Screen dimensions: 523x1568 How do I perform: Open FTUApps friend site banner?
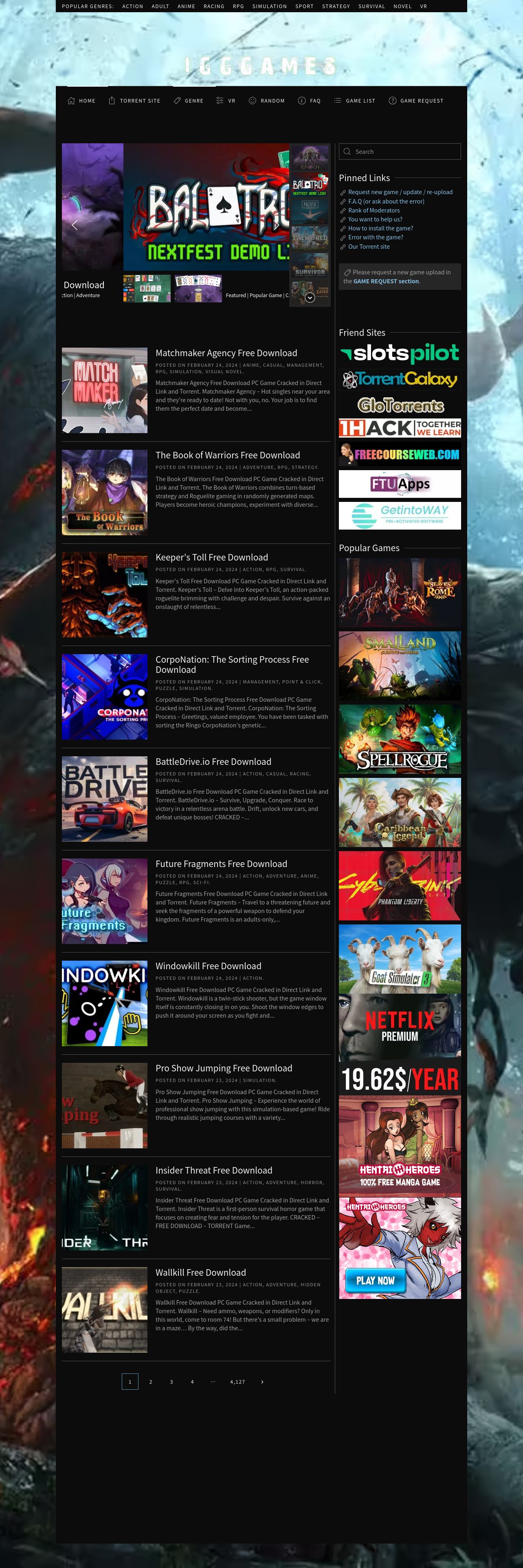point(400,484)
